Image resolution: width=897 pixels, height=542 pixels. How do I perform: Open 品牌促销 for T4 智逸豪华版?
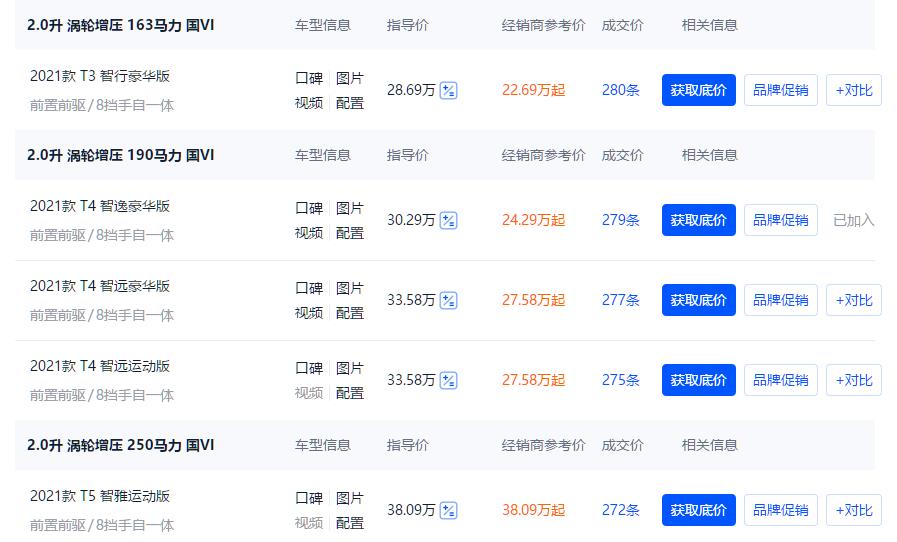780,220
